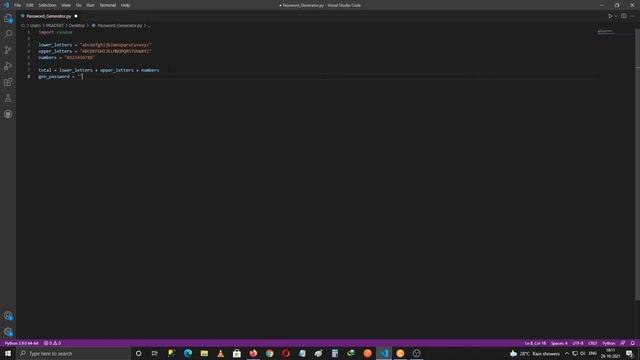Open the Edit menu

(x=30, y=5)
